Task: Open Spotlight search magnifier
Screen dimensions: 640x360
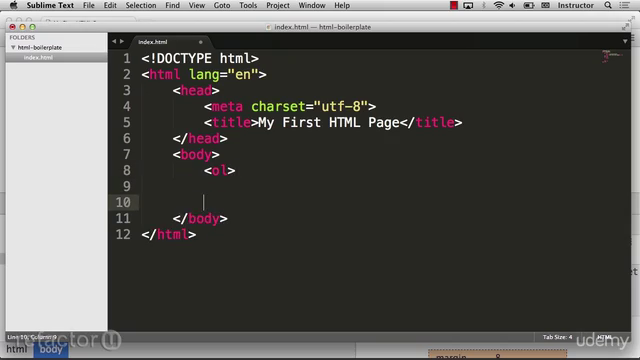Action: tap(608, 5)
